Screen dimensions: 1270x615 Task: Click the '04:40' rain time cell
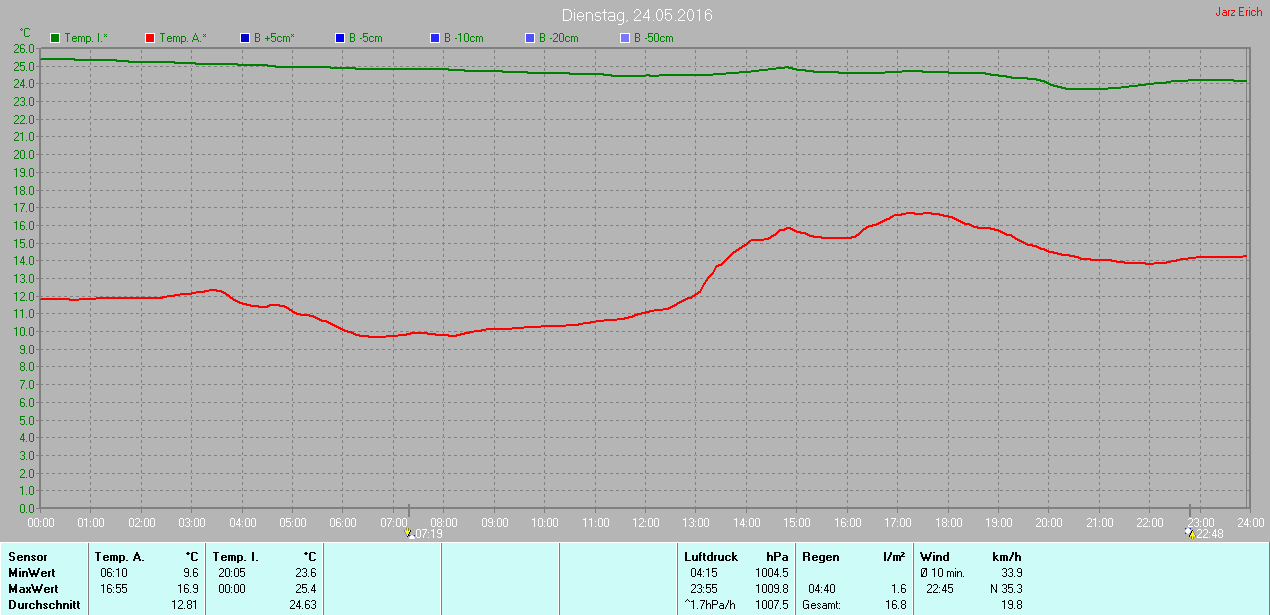tap(821, 589)
